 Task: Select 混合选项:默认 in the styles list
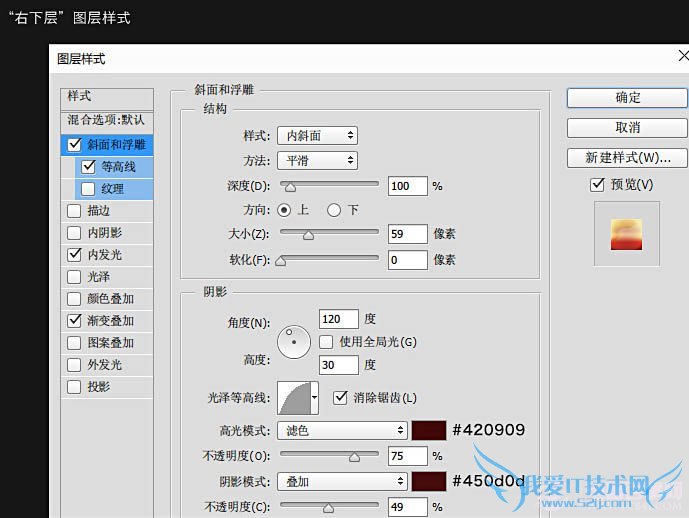point(106,120)
